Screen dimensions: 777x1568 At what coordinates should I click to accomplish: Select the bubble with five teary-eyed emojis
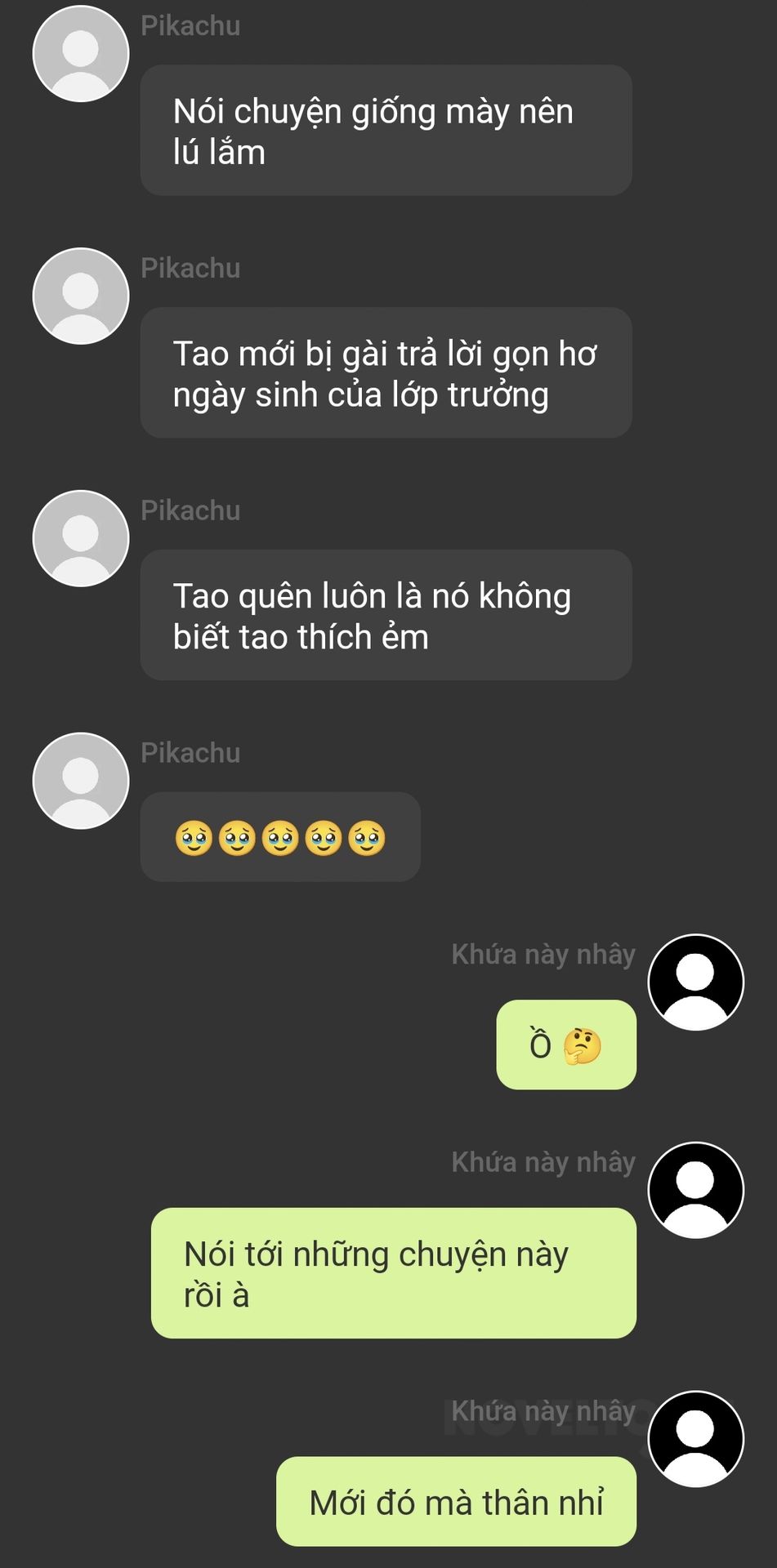click(280, 837)
